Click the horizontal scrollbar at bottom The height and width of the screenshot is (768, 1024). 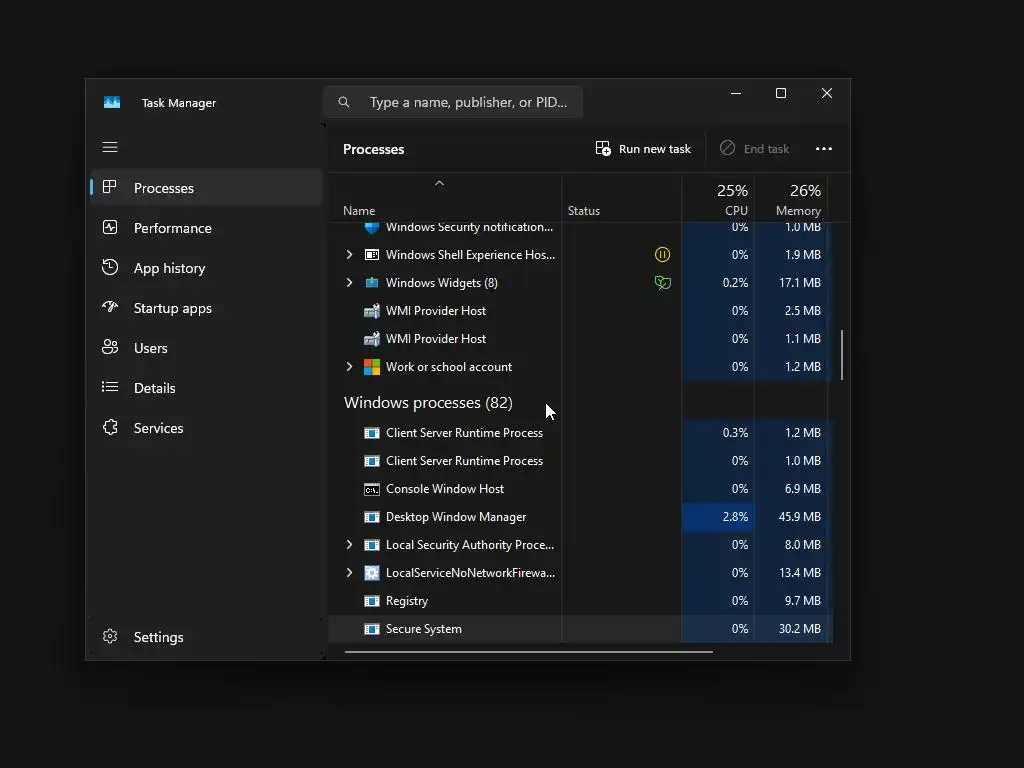point(528,651)
